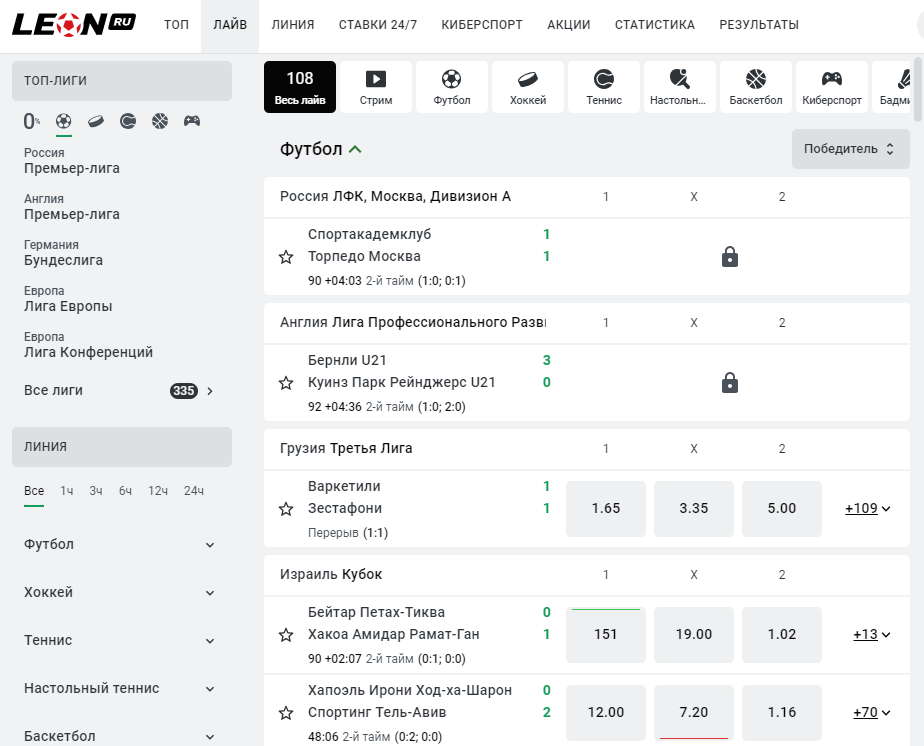
Task: Open Все лиги link with 335 badge
Action: 119,391
